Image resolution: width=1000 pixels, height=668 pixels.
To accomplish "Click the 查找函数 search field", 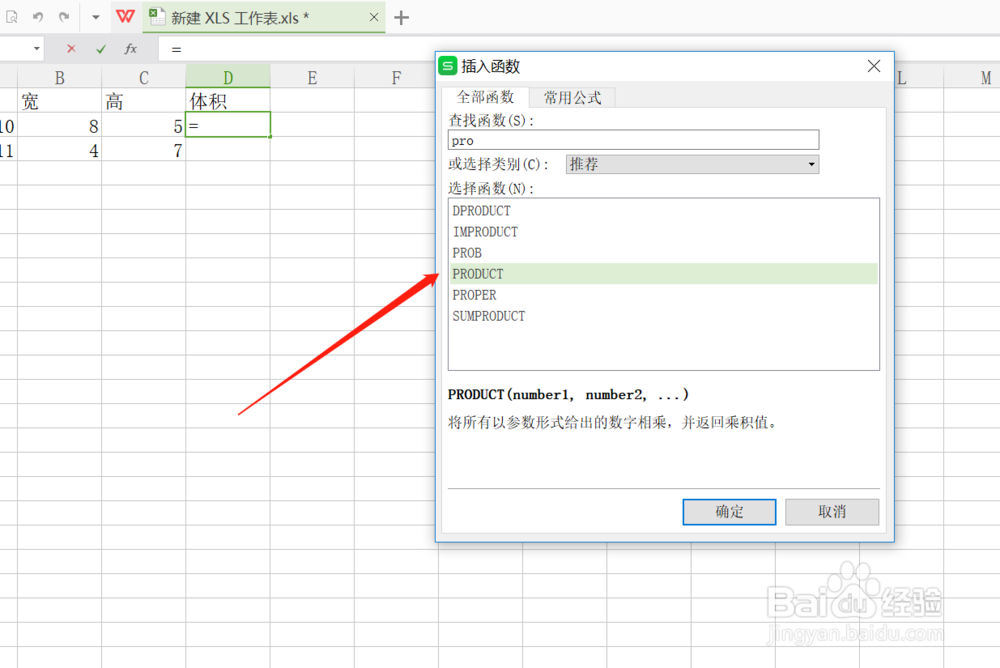I will click(x=633, y=140).
